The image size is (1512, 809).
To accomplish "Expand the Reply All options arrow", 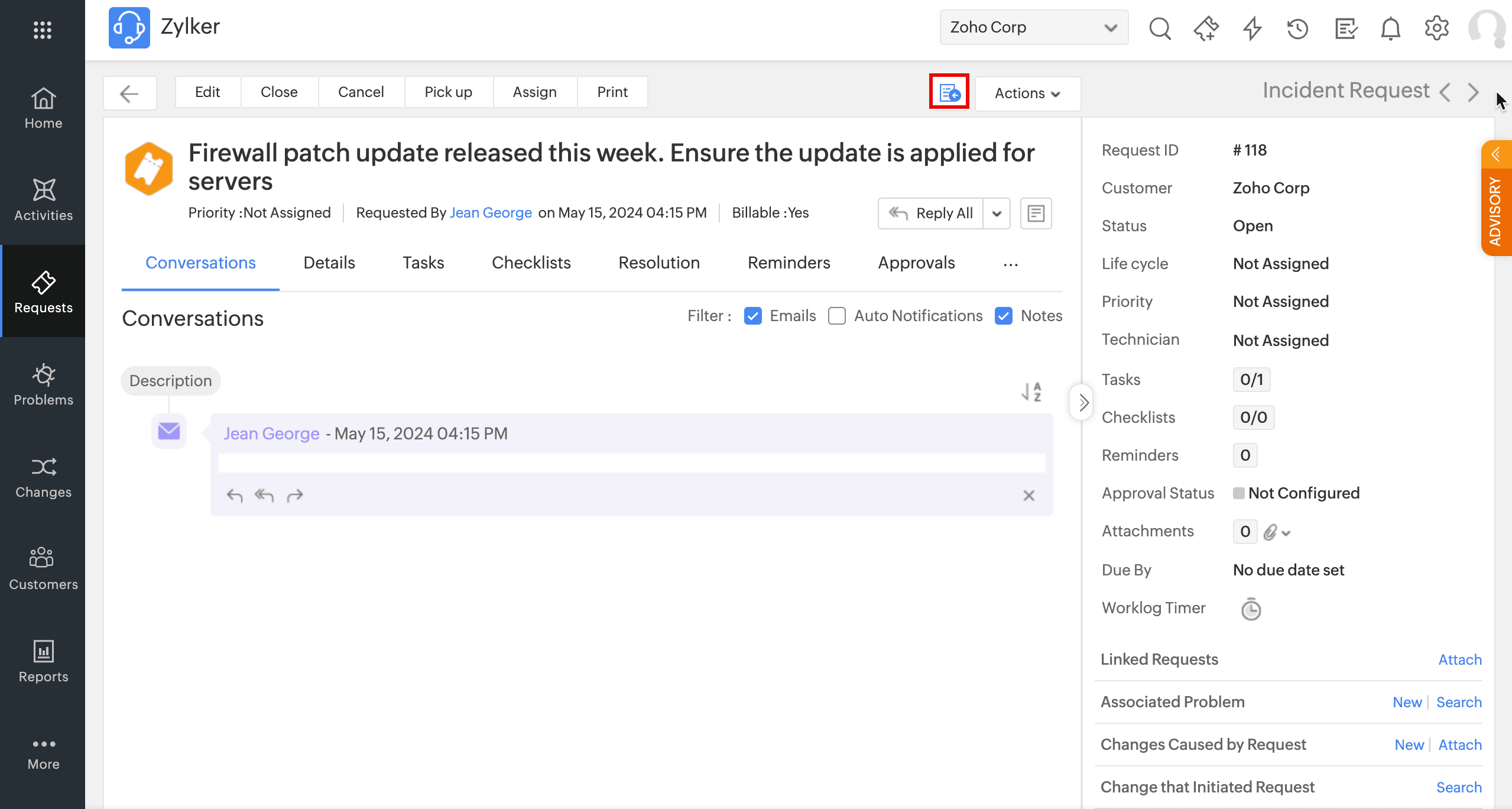I will pos(997,213).
